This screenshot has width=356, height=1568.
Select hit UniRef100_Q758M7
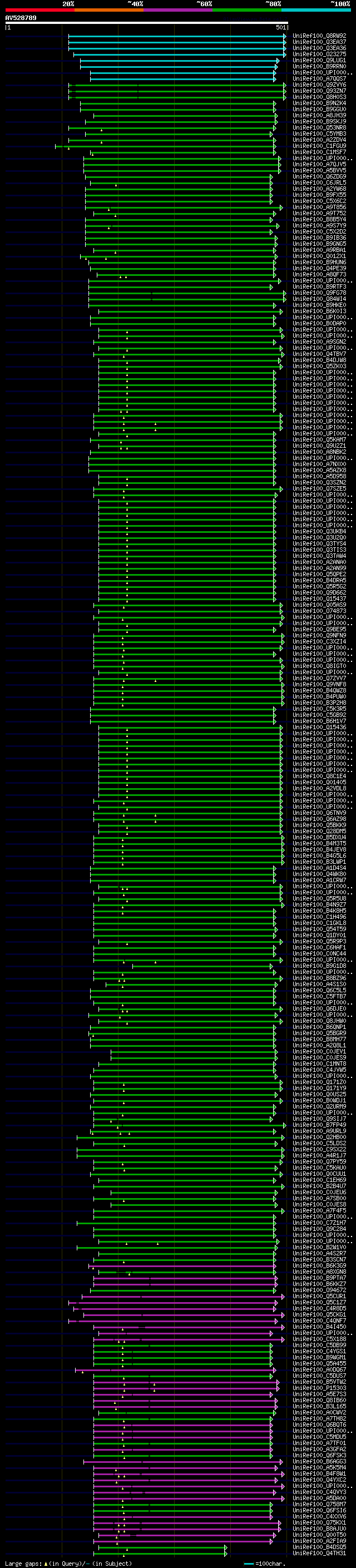[x=319, y=1504]
